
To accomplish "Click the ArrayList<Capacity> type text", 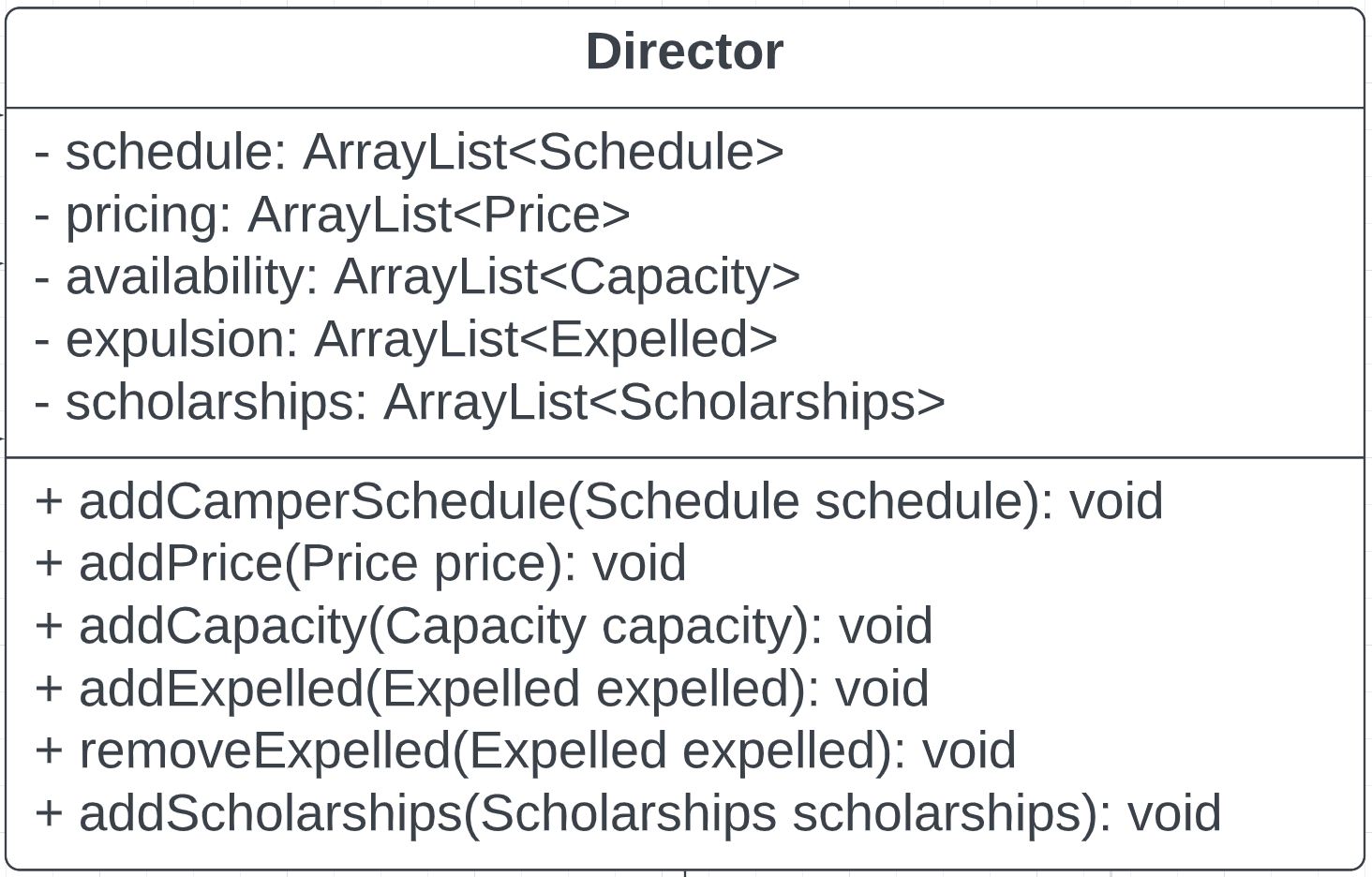I will point(567,276).
